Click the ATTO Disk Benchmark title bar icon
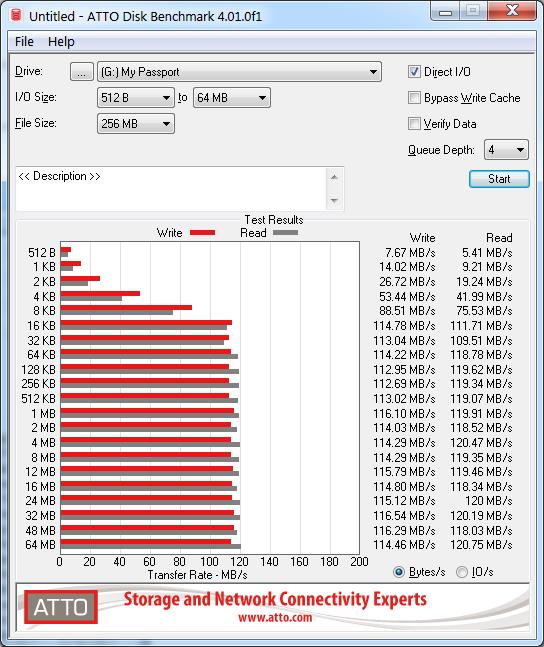The width and height of the screenshot is (544, 647). point(17,15)
